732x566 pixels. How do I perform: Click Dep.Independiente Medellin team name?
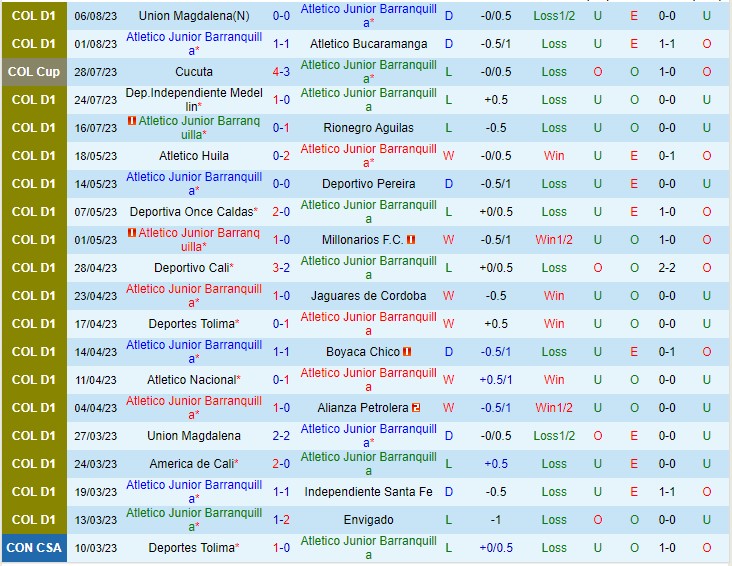194,100
